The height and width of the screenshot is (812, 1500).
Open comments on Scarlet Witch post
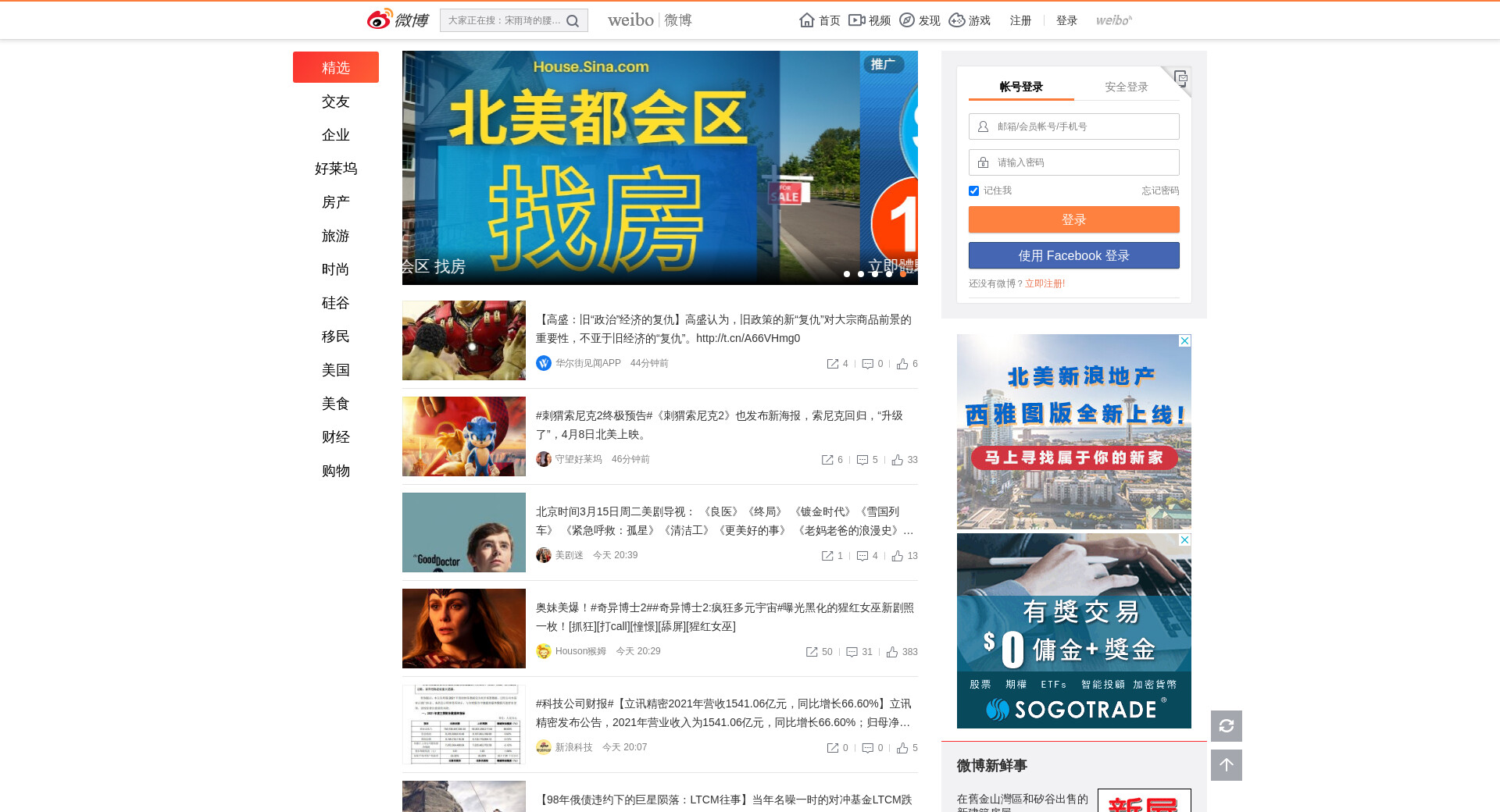(x=852, y=652)
